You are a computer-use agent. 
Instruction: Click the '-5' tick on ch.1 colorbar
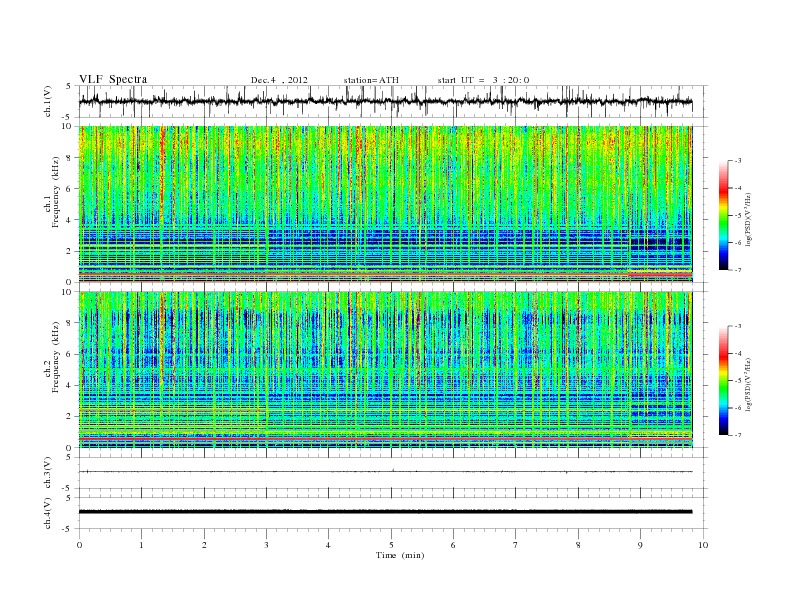pyautogui.click(x=738, y=216)
